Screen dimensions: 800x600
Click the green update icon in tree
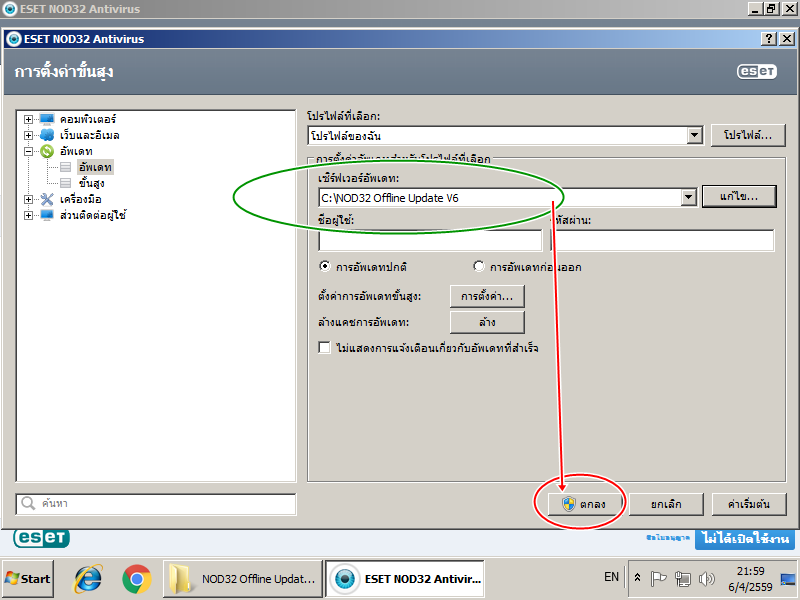pos(47,151)
